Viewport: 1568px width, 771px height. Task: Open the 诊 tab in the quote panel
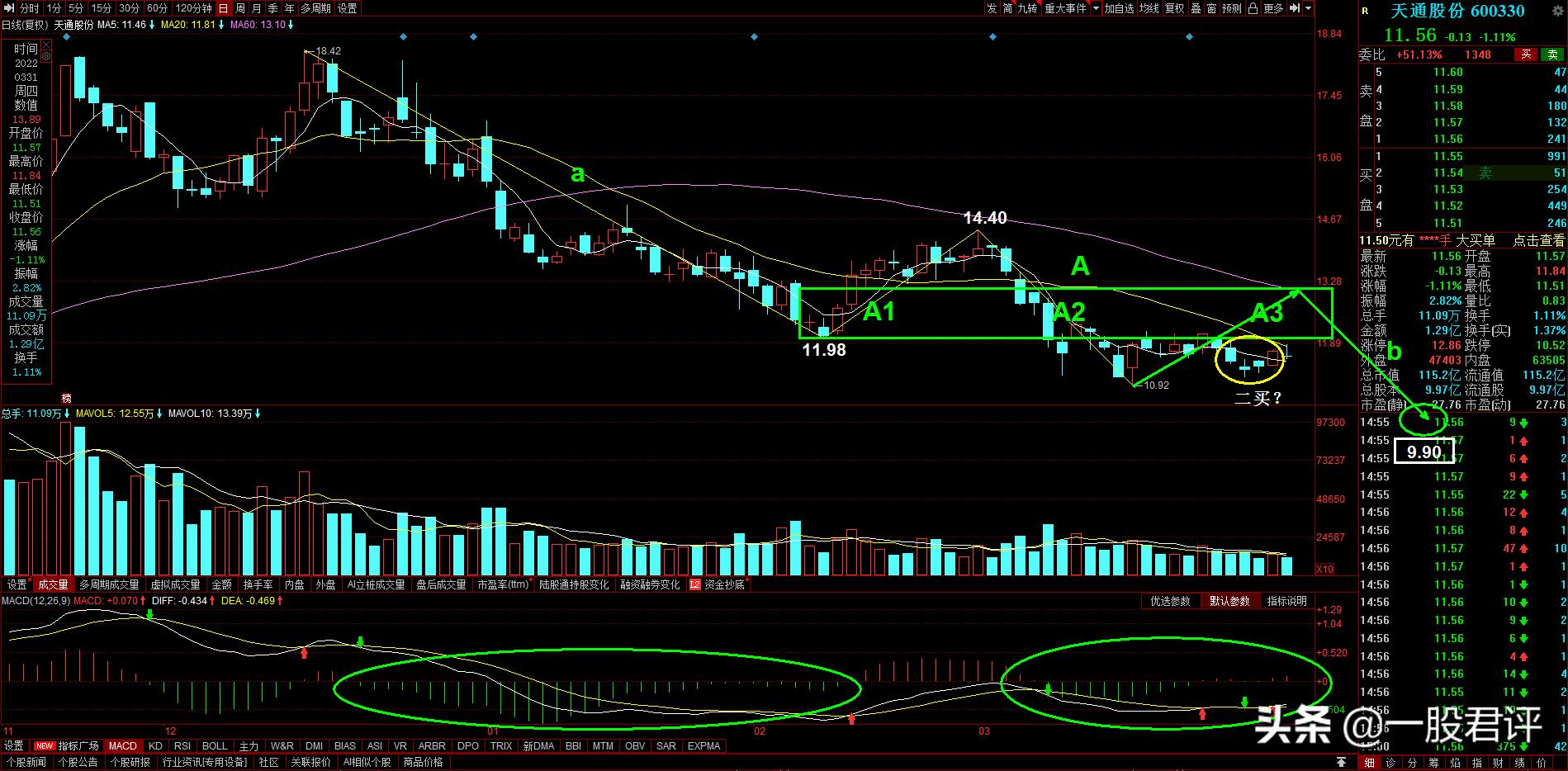[1390, 763]
